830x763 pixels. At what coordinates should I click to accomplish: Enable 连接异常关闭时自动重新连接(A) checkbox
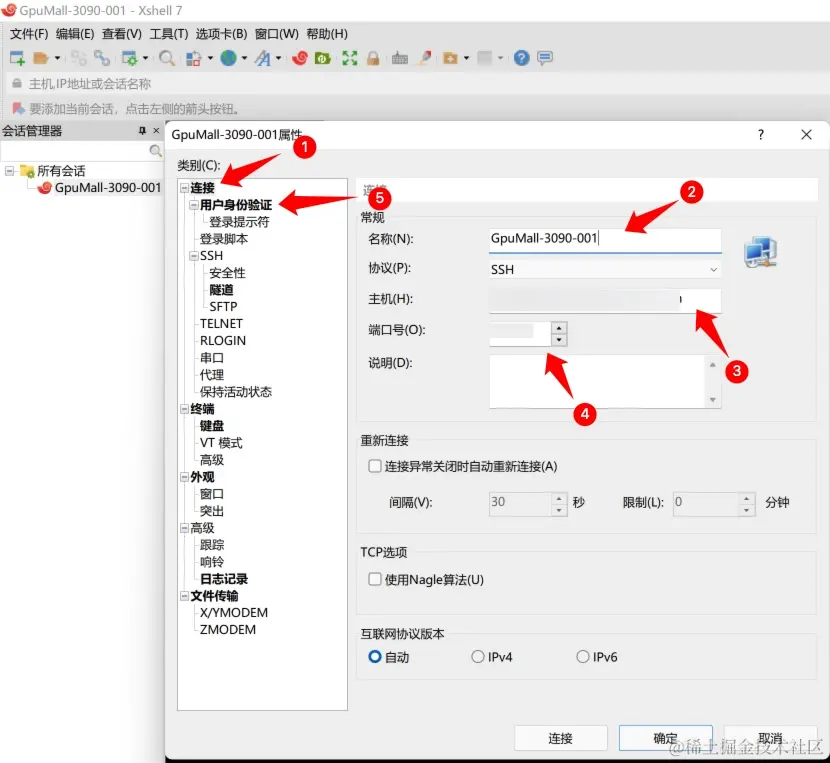coord(375,466)
